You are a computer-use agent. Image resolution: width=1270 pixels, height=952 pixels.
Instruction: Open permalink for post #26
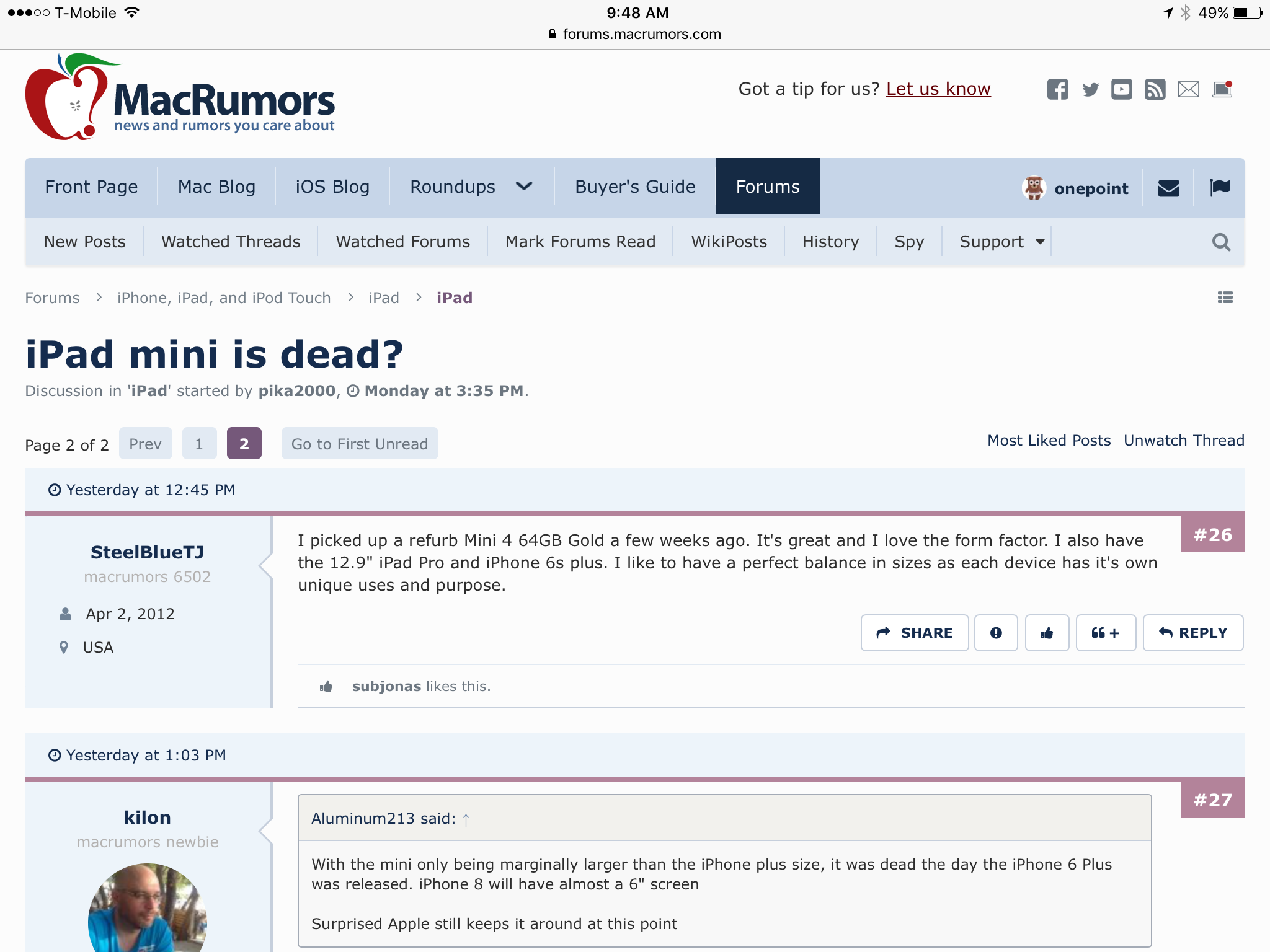point(1212,534)
